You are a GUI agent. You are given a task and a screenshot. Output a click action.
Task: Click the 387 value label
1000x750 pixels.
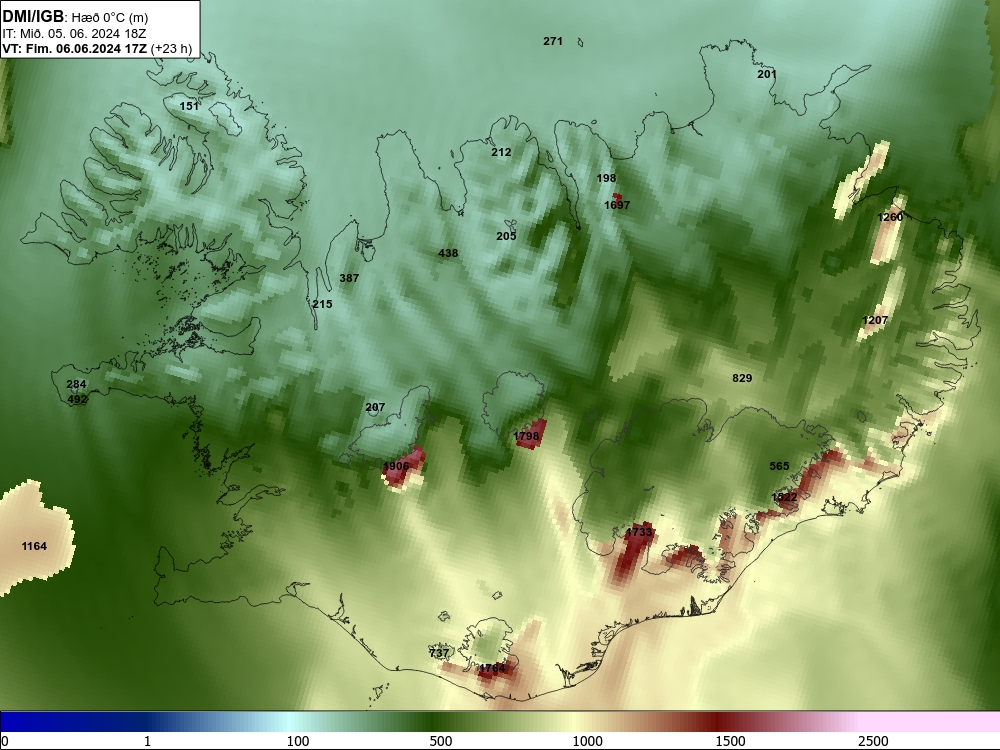349,278
